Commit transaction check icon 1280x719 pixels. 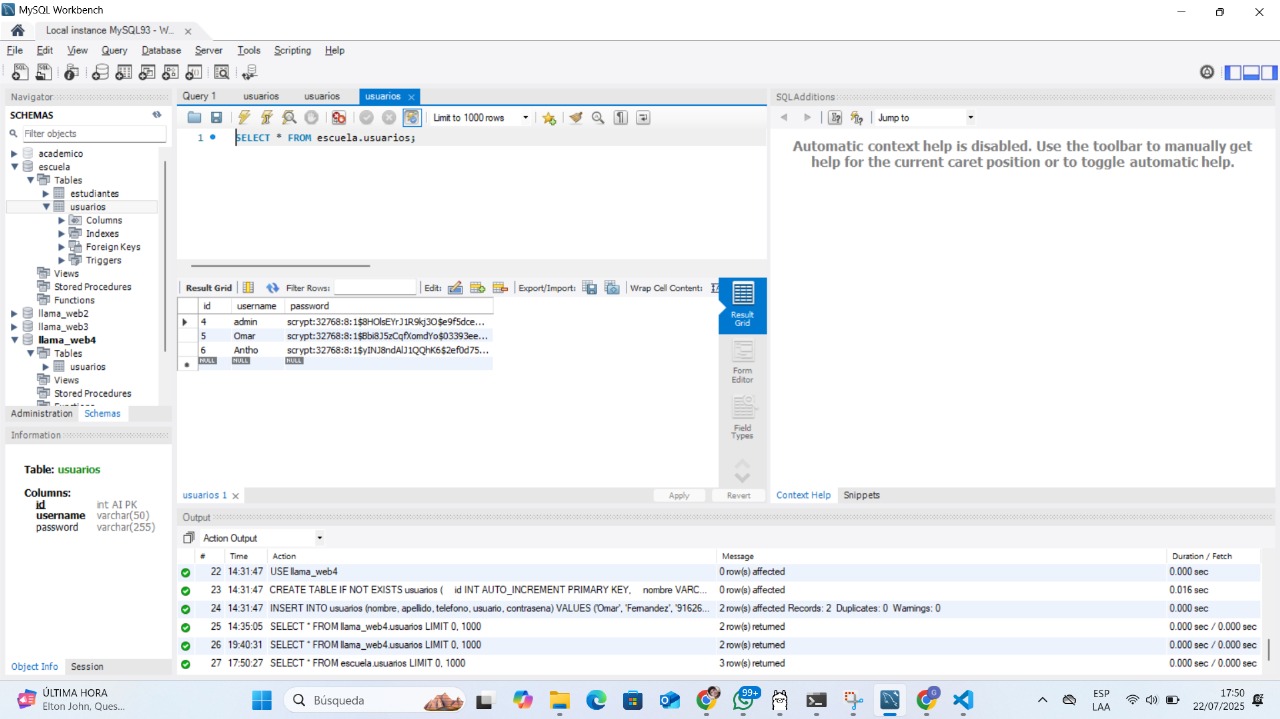367,118
